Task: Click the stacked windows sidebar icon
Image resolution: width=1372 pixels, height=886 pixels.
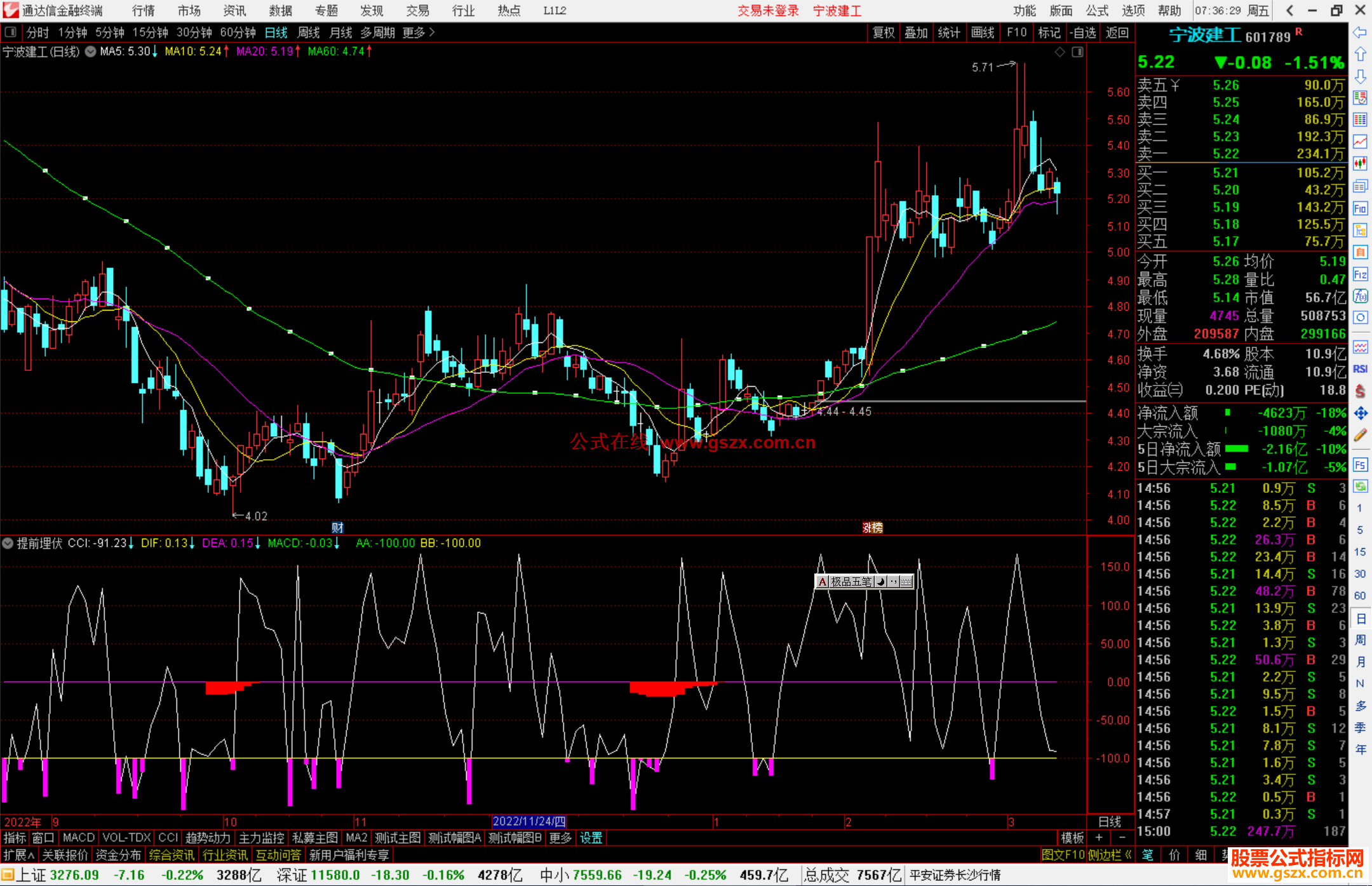Action: pyautogui.click(x=1360, y=186)
